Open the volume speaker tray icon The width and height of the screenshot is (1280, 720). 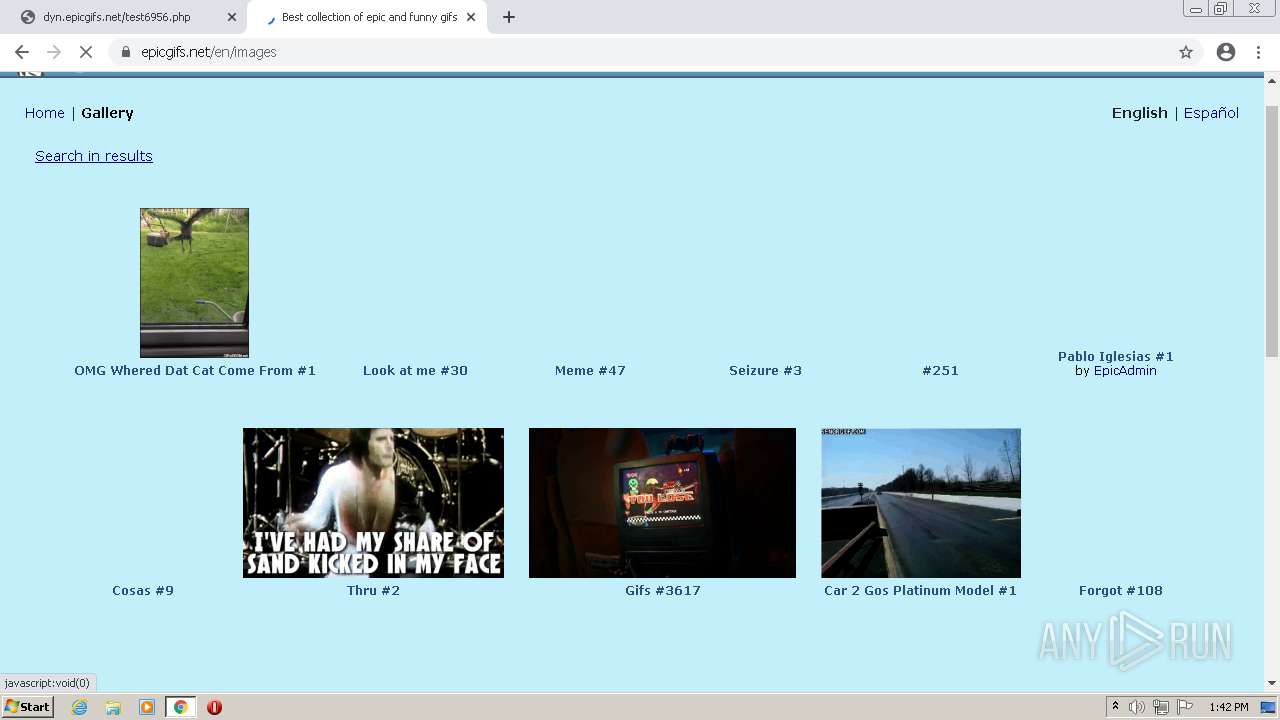pos(1137,707)
